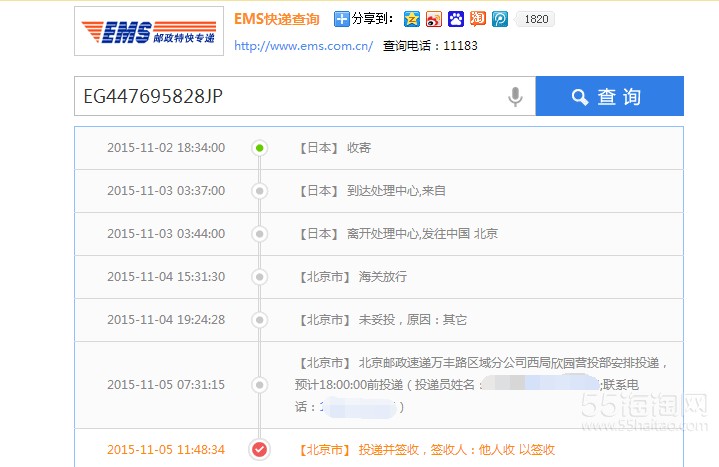Click marker for 未妥投 event
Viewport: 719px width, 467px height.
[260, 320]
